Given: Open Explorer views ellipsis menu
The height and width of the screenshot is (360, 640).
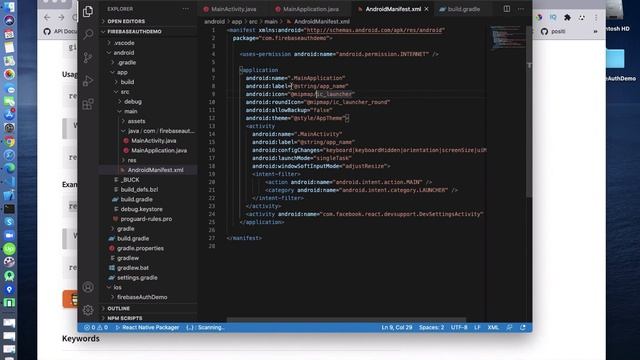Looking at the screenshot, I should point(186,9).
